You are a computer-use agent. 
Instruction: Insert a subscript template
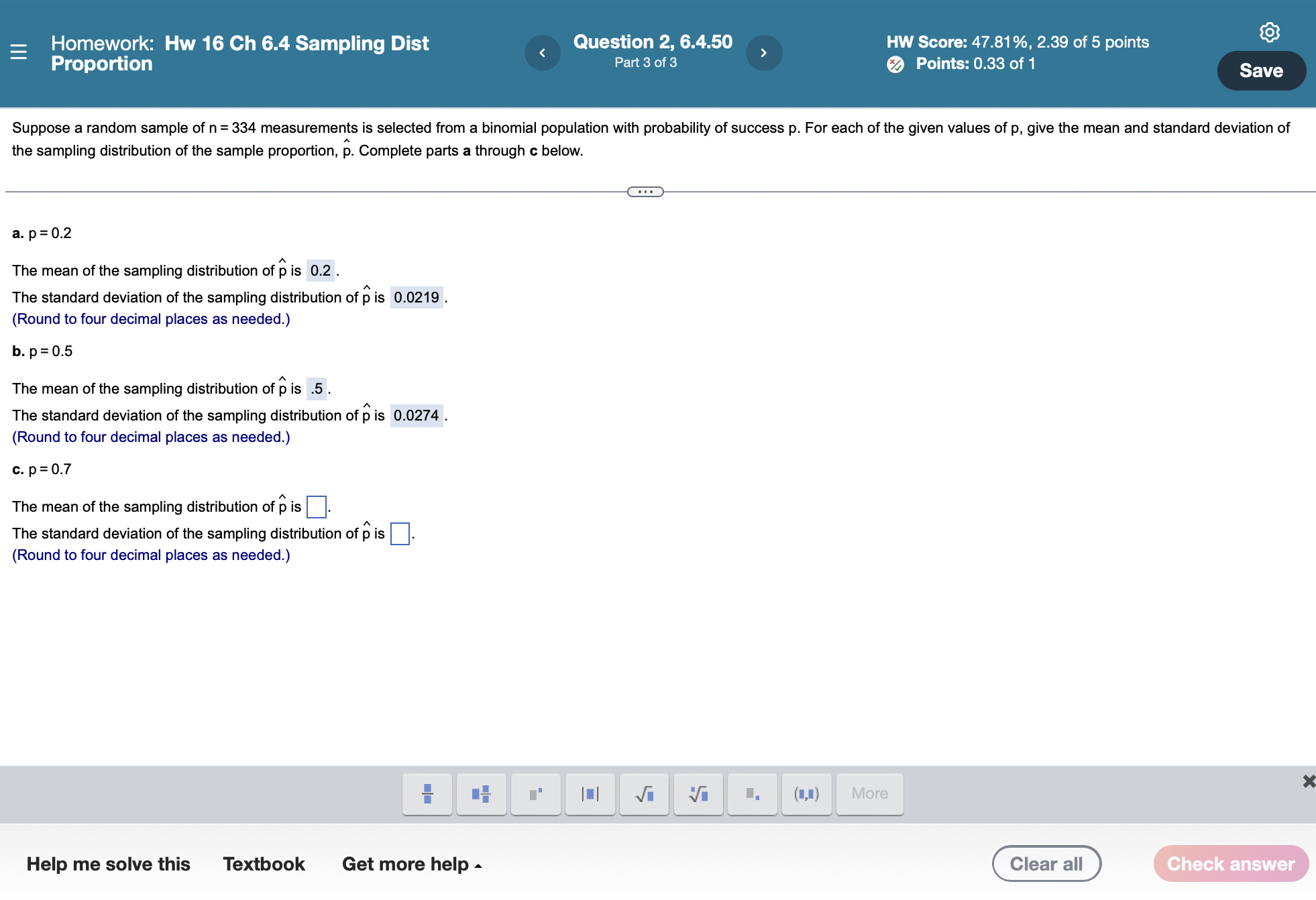[753, 794]
